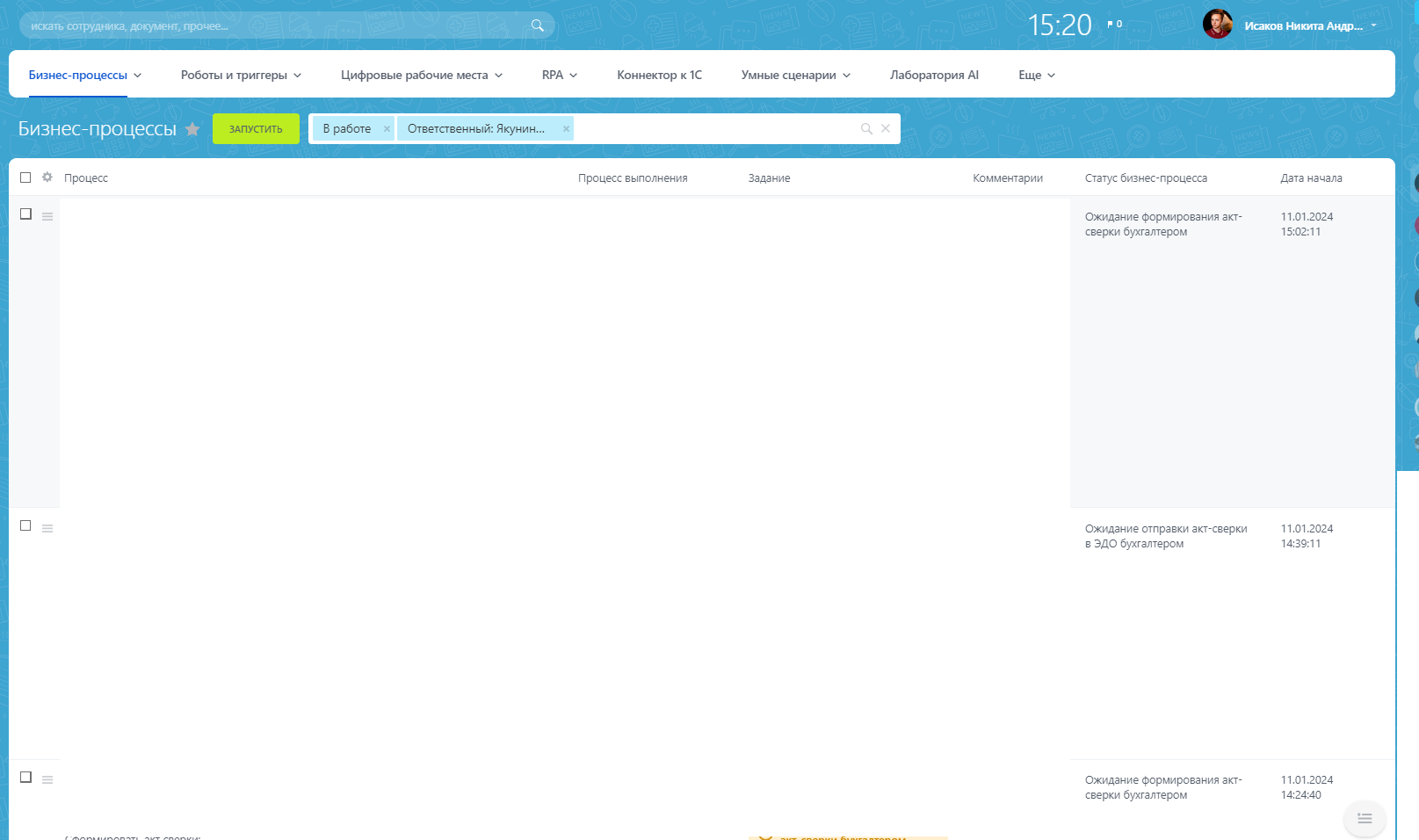Open grid settings gear icon
The height and width of the screenshot is (840, 1419).
pos(47,177)
